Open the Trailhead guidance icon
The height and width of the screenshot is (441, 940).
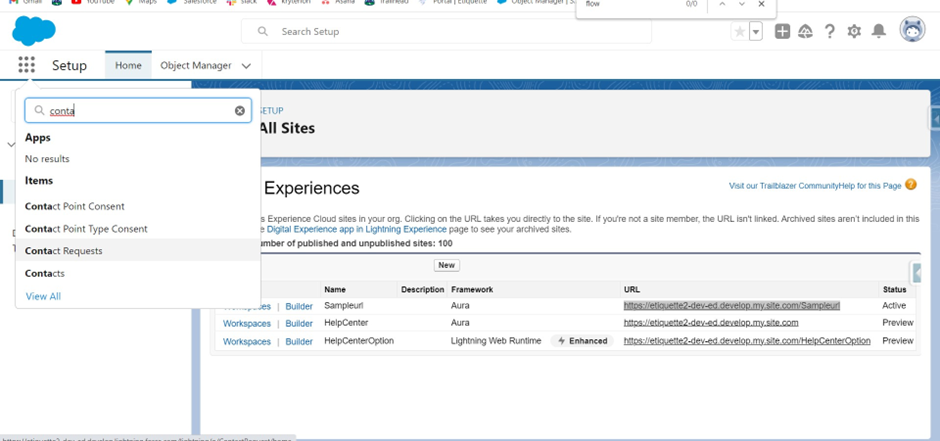tap(806, 32)
